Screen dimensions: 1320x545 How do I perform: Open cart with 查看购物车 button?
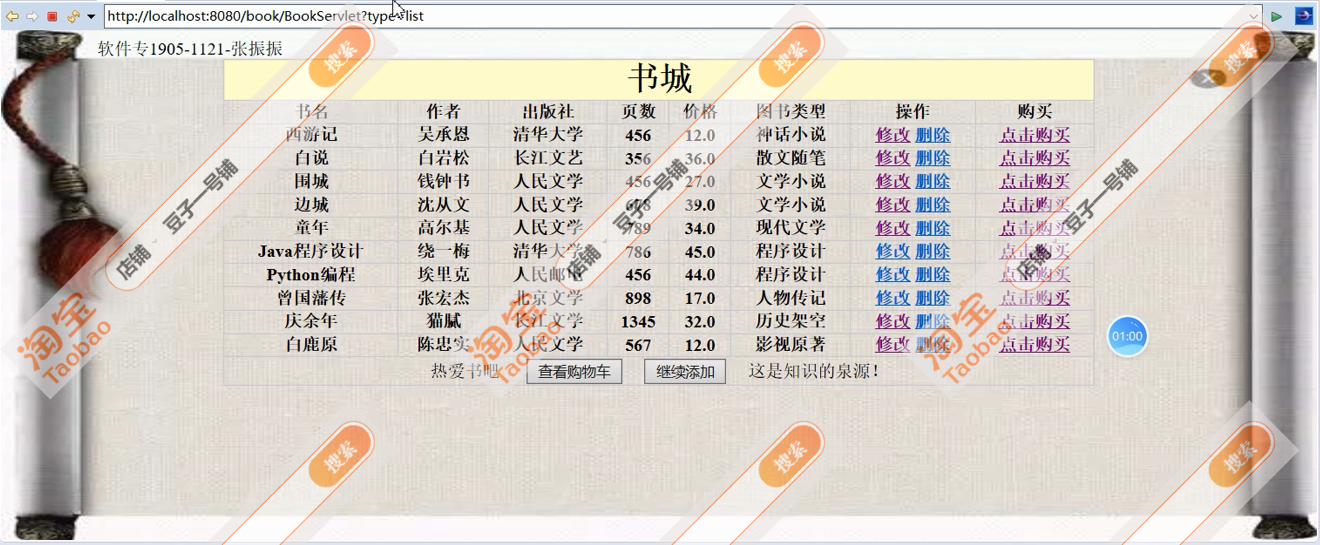tap(574, 372)
